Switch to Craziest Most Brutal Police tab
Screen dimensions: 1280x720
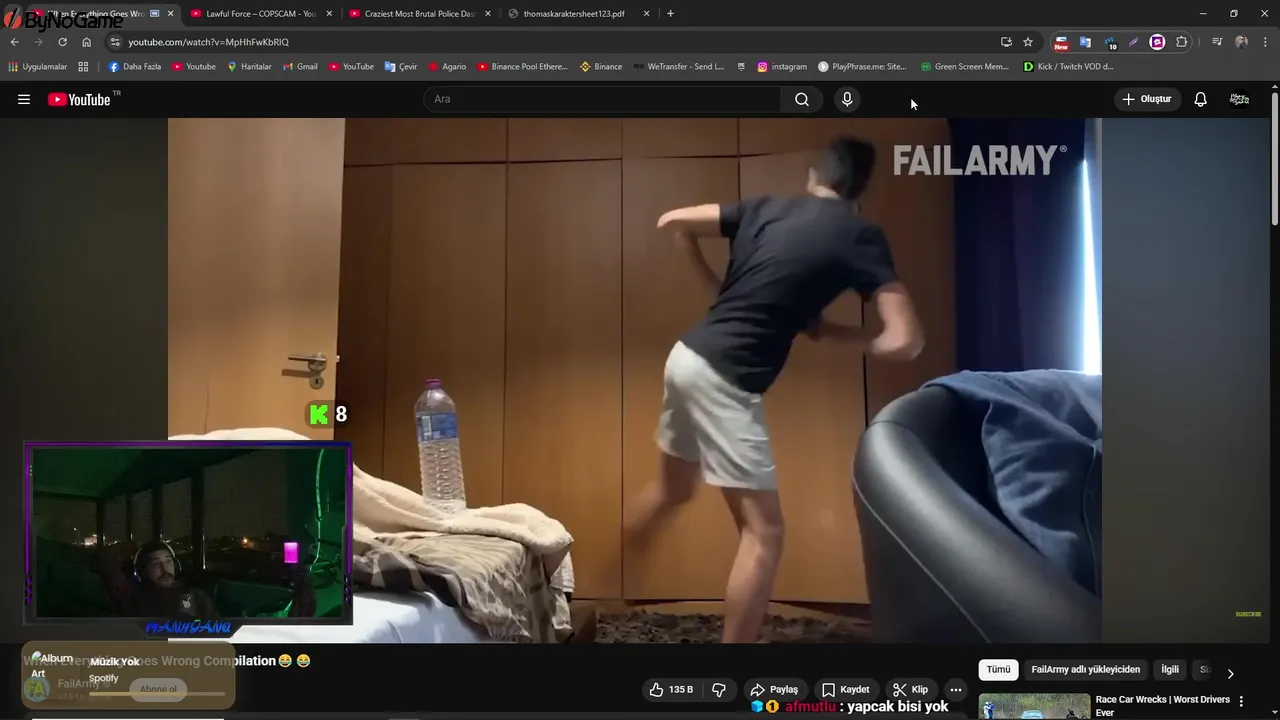click(419, 14)
